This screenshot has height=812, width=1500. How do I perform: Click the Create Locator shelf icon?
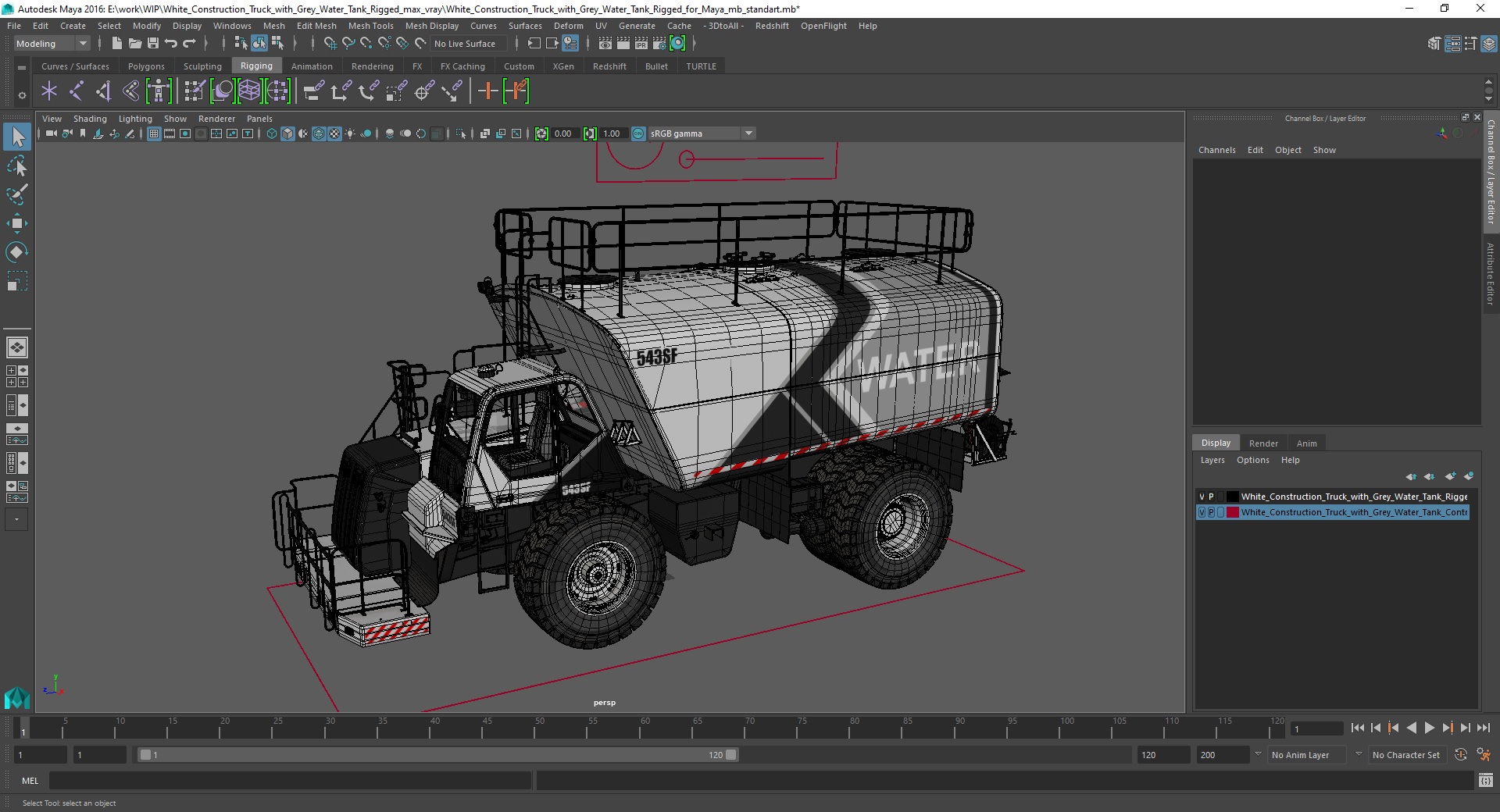tap(49, 91)
